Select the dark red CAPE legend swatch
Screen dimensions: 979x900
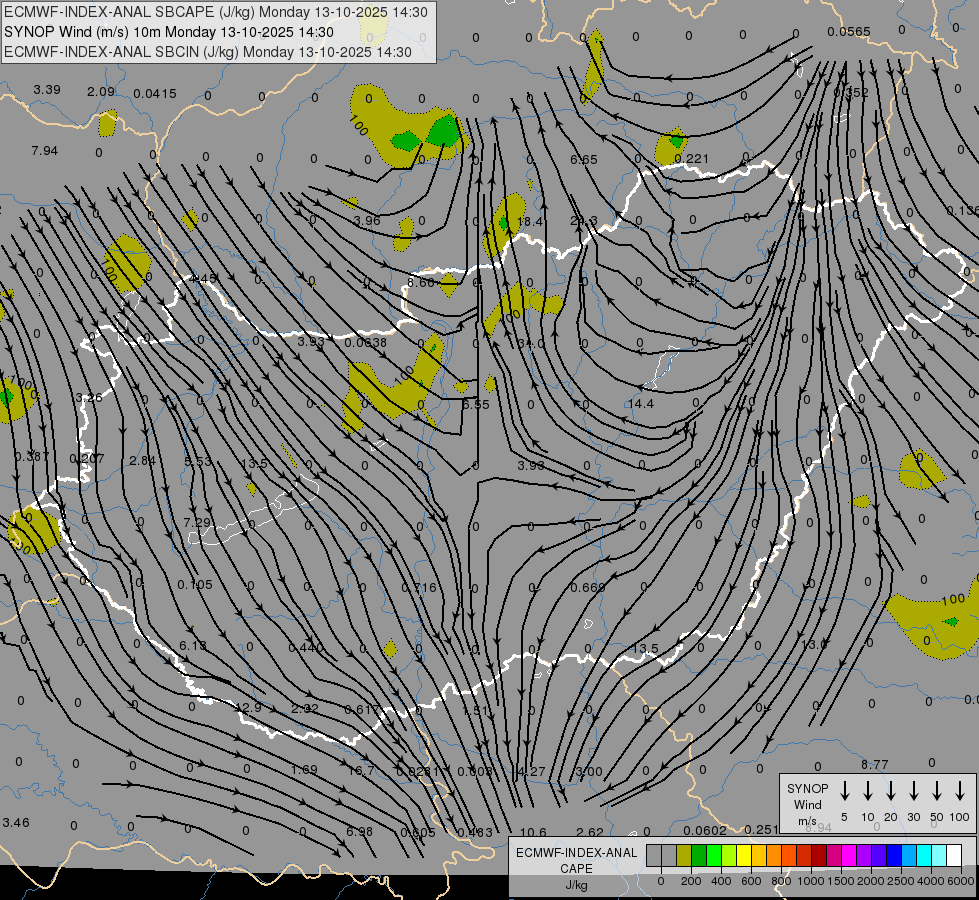click(x=819, y=855)
